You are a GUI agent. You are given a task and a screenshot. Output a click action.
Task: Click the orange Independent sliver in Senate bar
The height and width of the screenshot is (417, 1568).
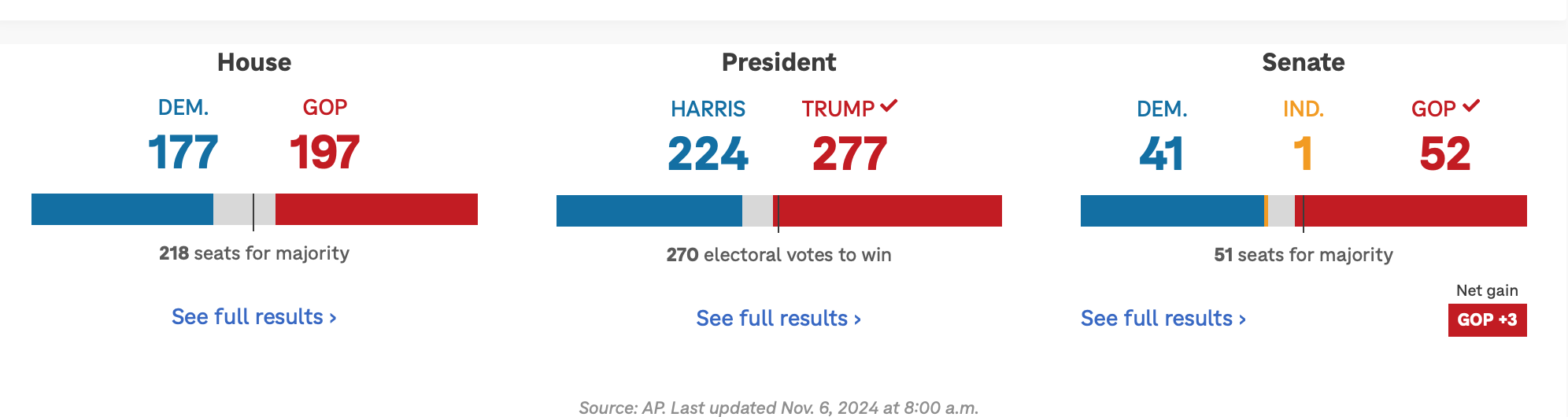tap(1266, 211)
